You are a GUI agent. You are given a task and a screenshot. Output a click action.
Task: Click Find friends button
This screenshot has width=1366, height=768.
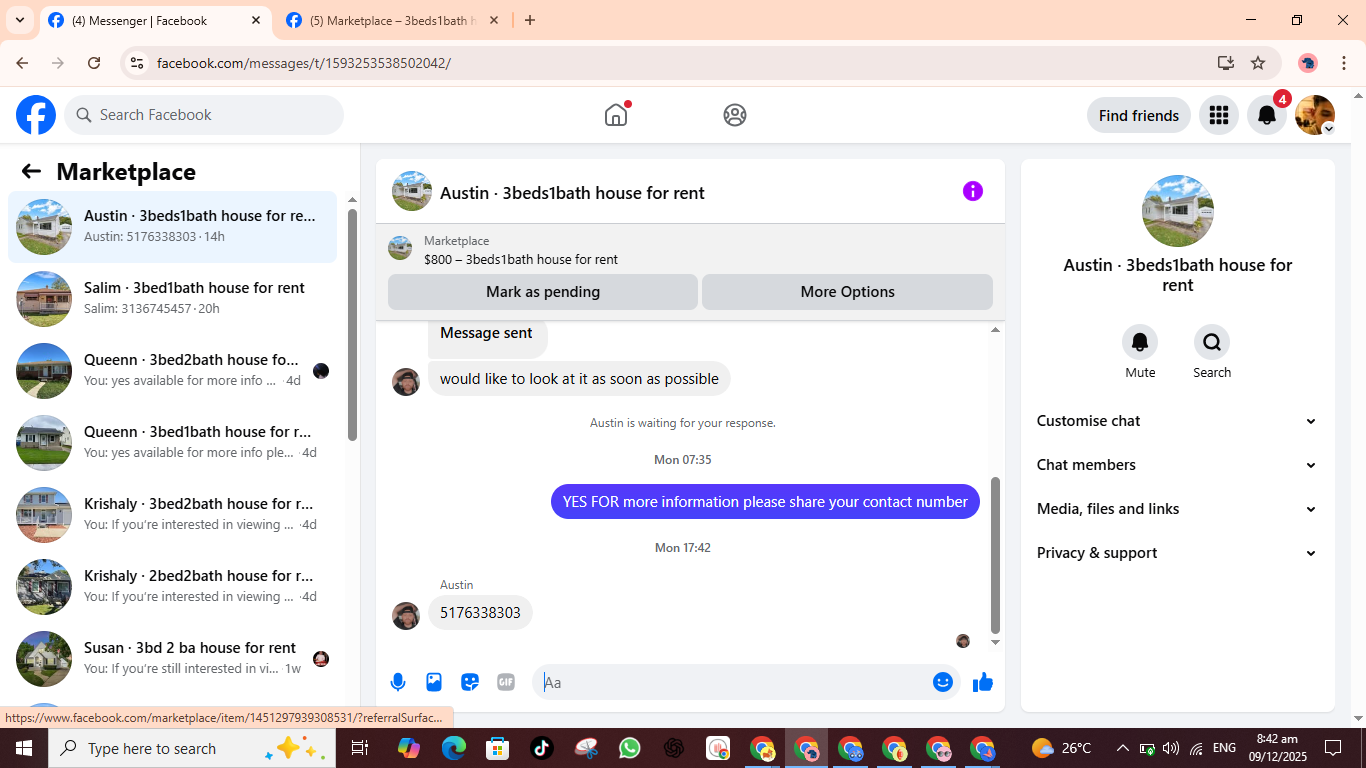click(x=1139, y=115)
